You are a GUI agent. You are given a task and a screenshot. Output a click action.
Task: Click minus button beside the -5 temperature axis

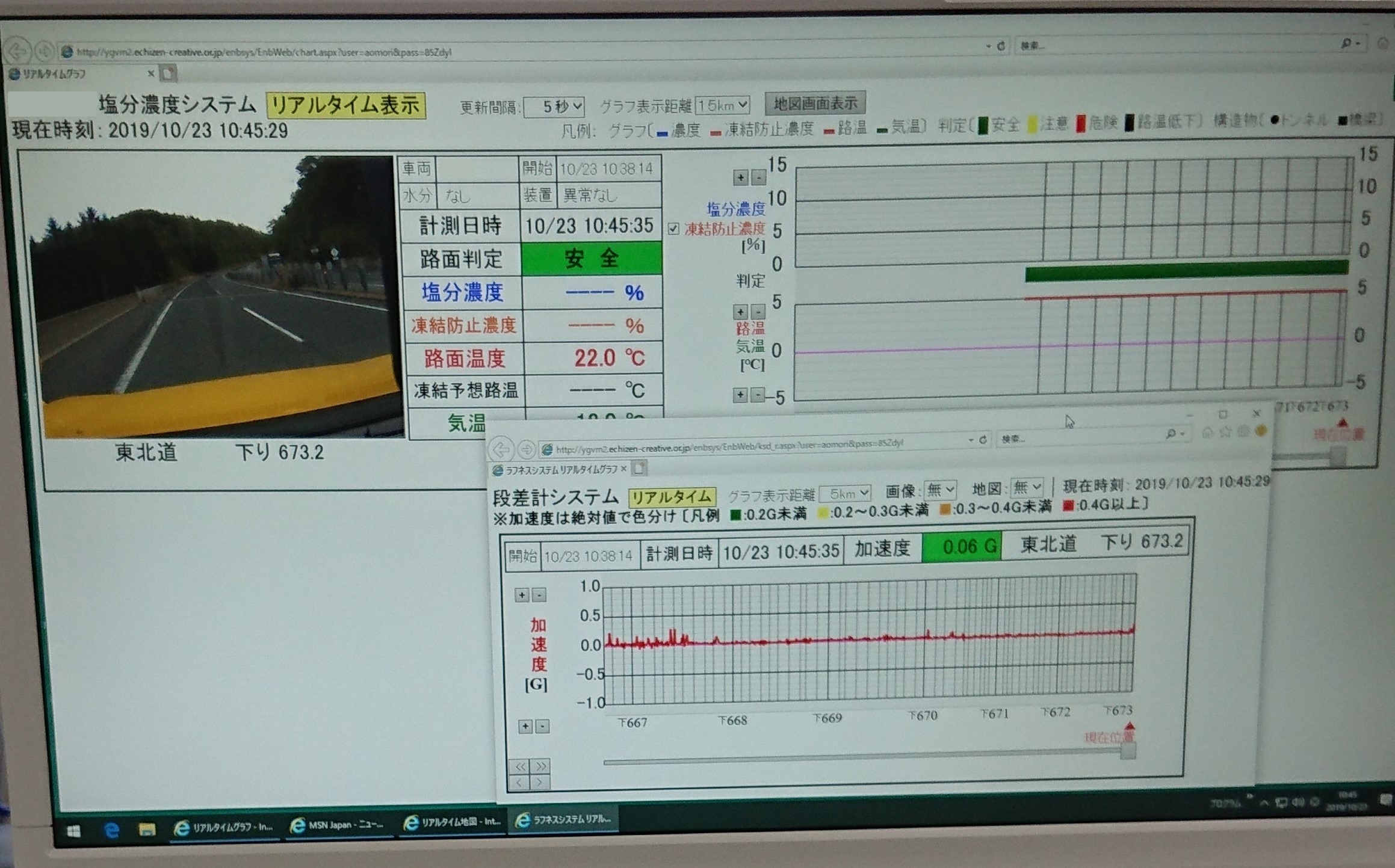[x=758, y=395]
